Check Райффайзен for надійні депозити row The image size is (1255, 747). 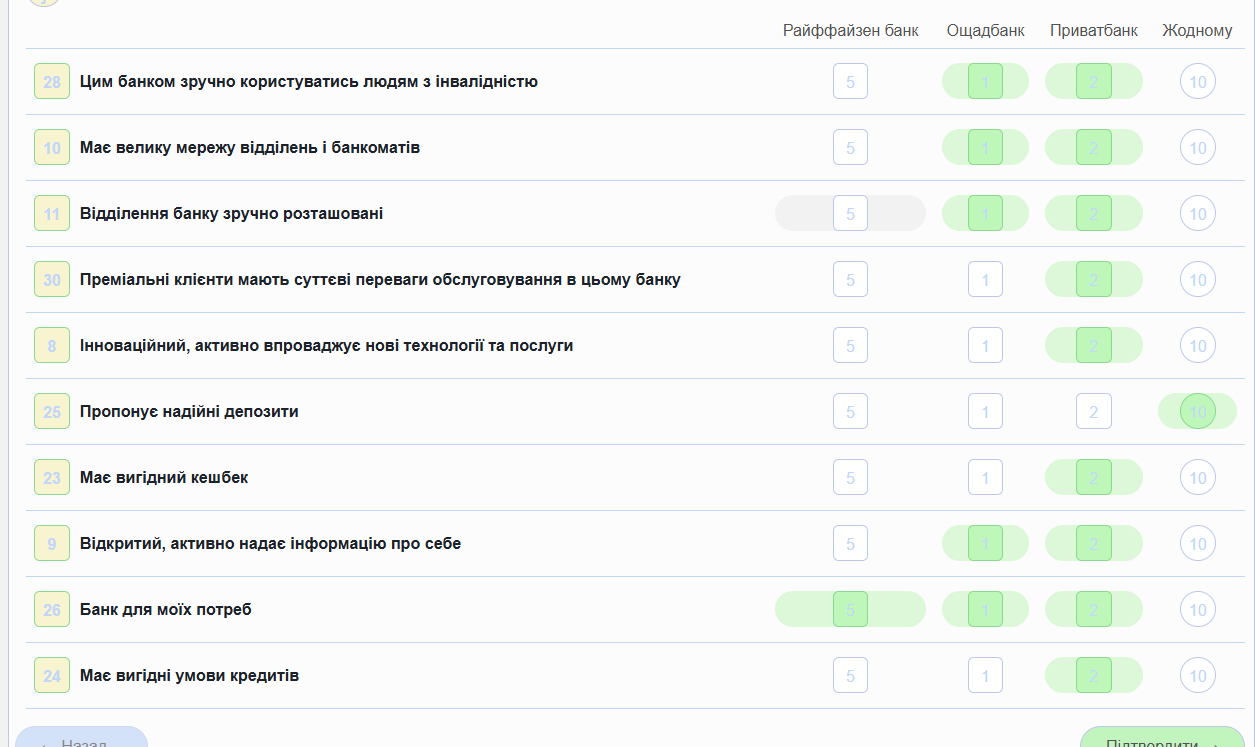click(x=850, y=411)
